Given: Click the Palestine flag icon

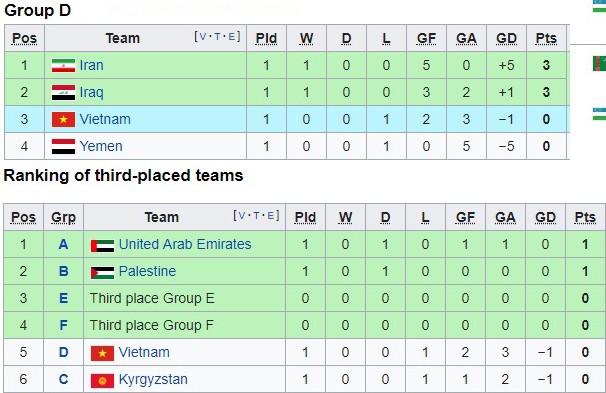Looking at the screenshot, I should coord(102,273).
